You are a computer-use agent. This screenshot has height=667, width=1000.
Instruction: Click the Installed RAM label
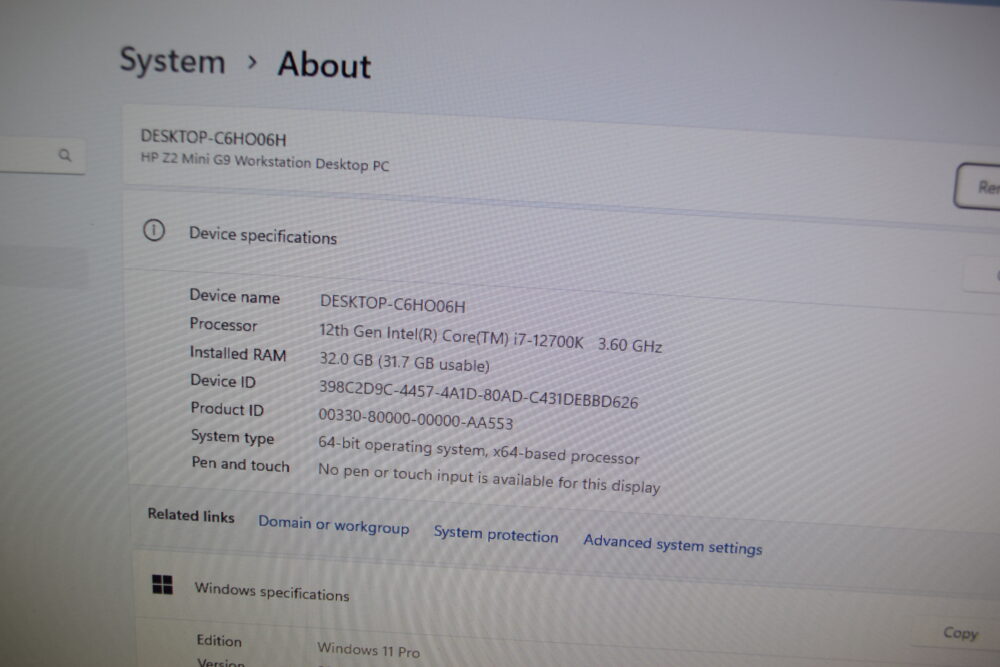click(x=238, y=353)
